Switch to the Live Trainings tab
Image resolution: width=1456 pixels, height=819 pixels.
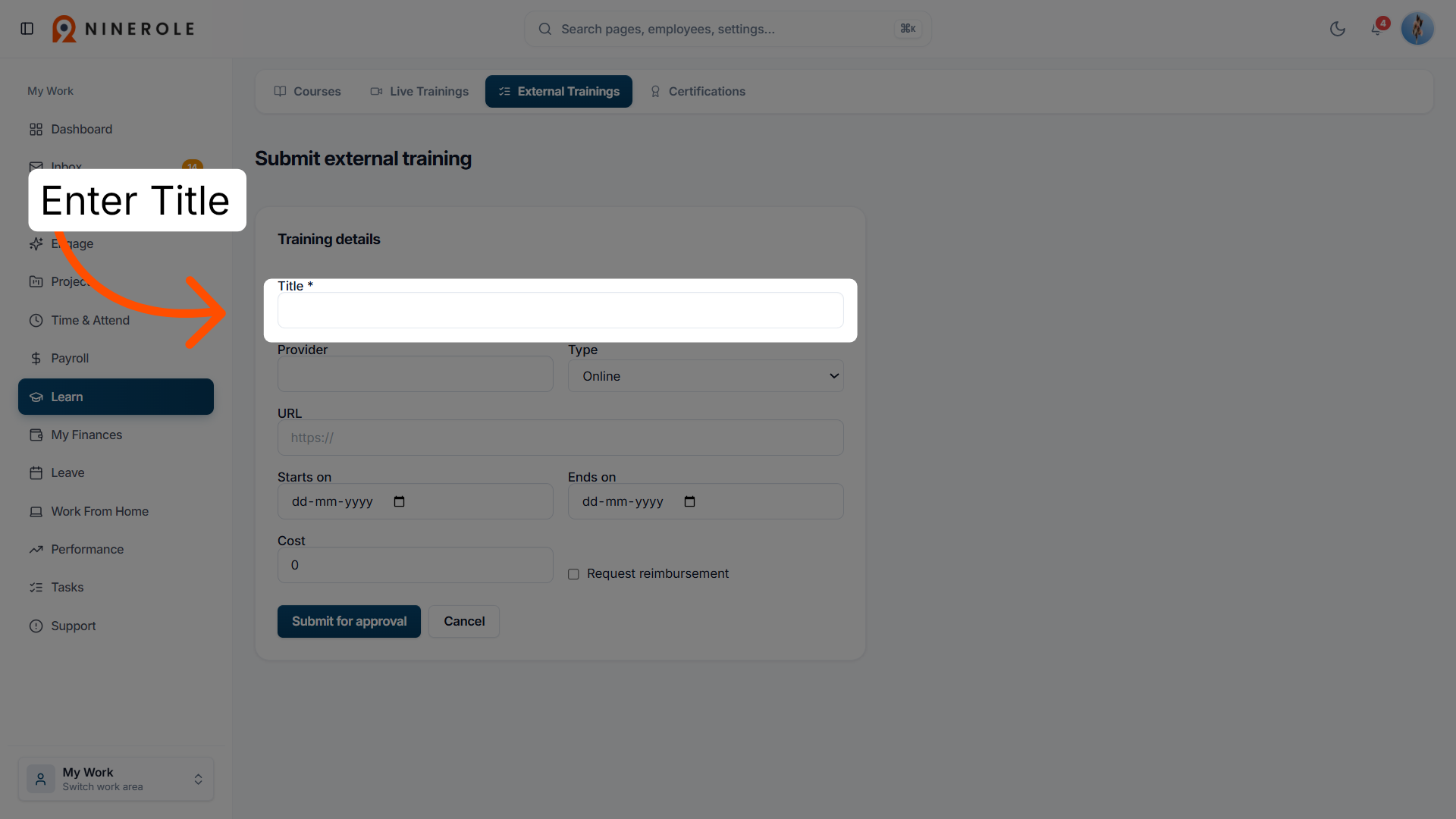(x=419, y=91)
